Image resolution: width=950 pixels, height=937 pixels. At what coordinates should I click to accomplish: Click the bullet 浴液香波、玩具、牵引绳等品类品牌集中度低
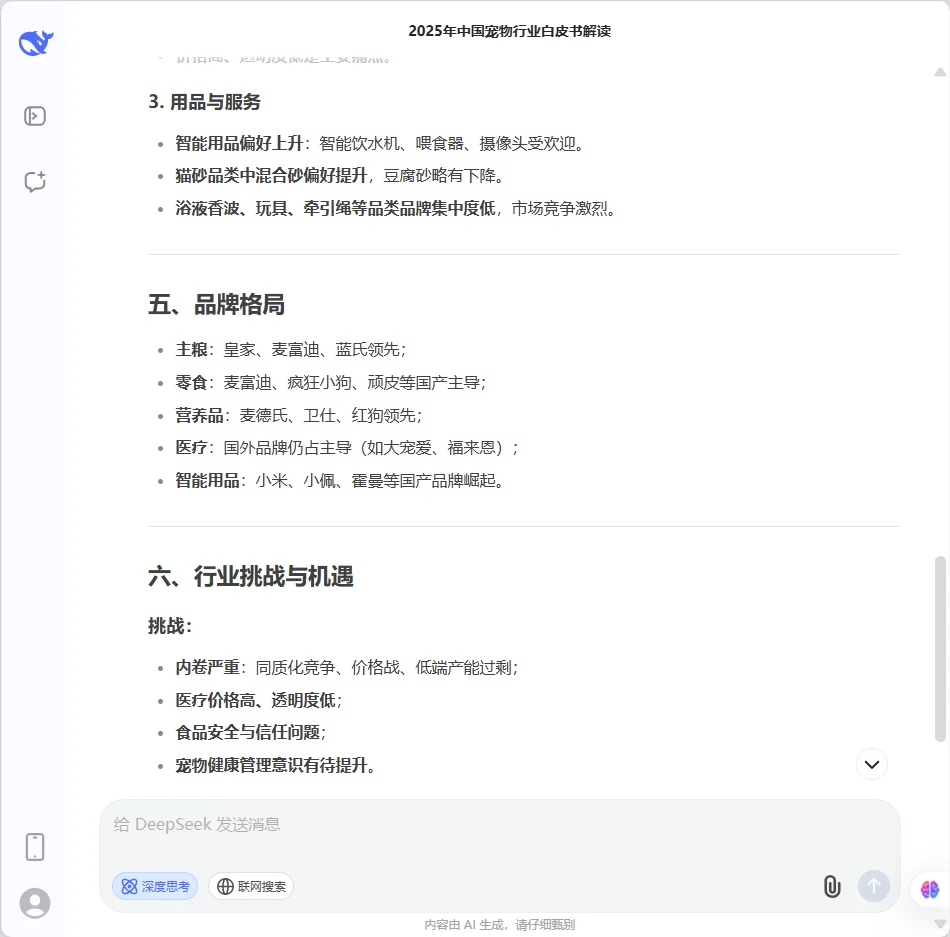396,208
